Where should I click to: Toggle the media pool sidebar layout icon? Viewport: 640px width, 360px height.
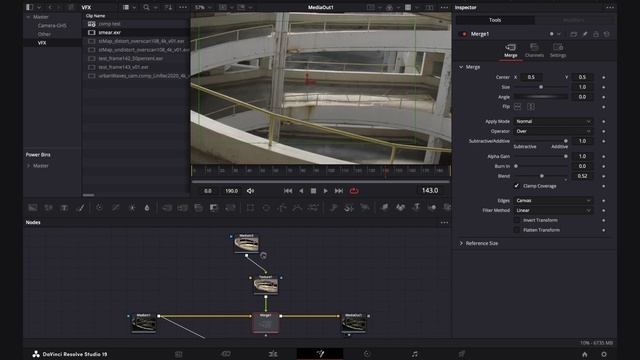click(x=29, y=7)
